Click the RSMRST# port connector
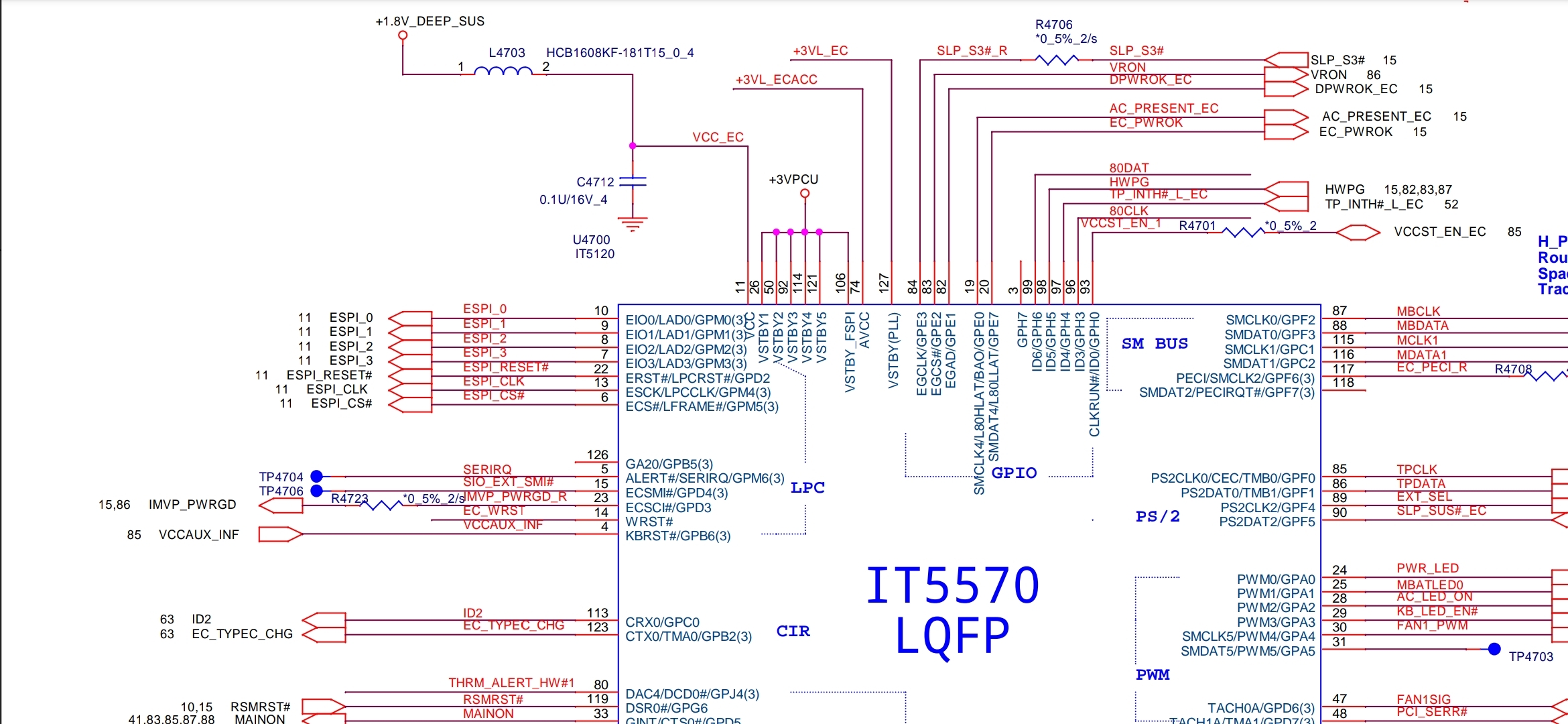 324,707
